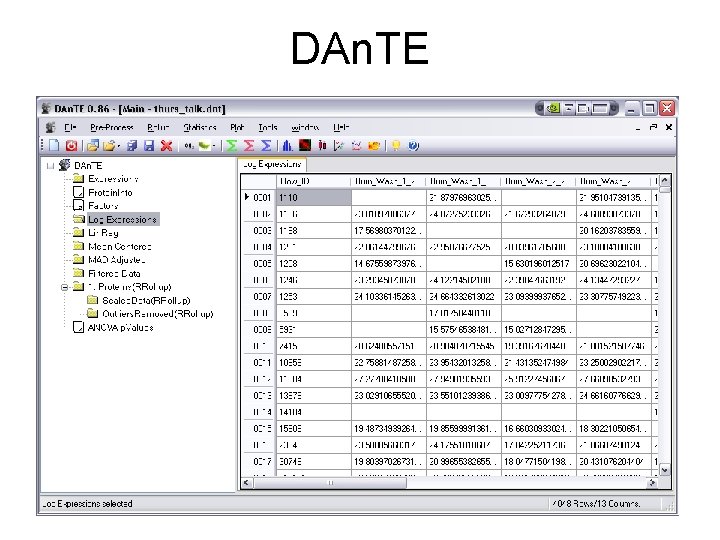
Task: Select the Log Expressions tree item
Action: click(x=123, y=219)
